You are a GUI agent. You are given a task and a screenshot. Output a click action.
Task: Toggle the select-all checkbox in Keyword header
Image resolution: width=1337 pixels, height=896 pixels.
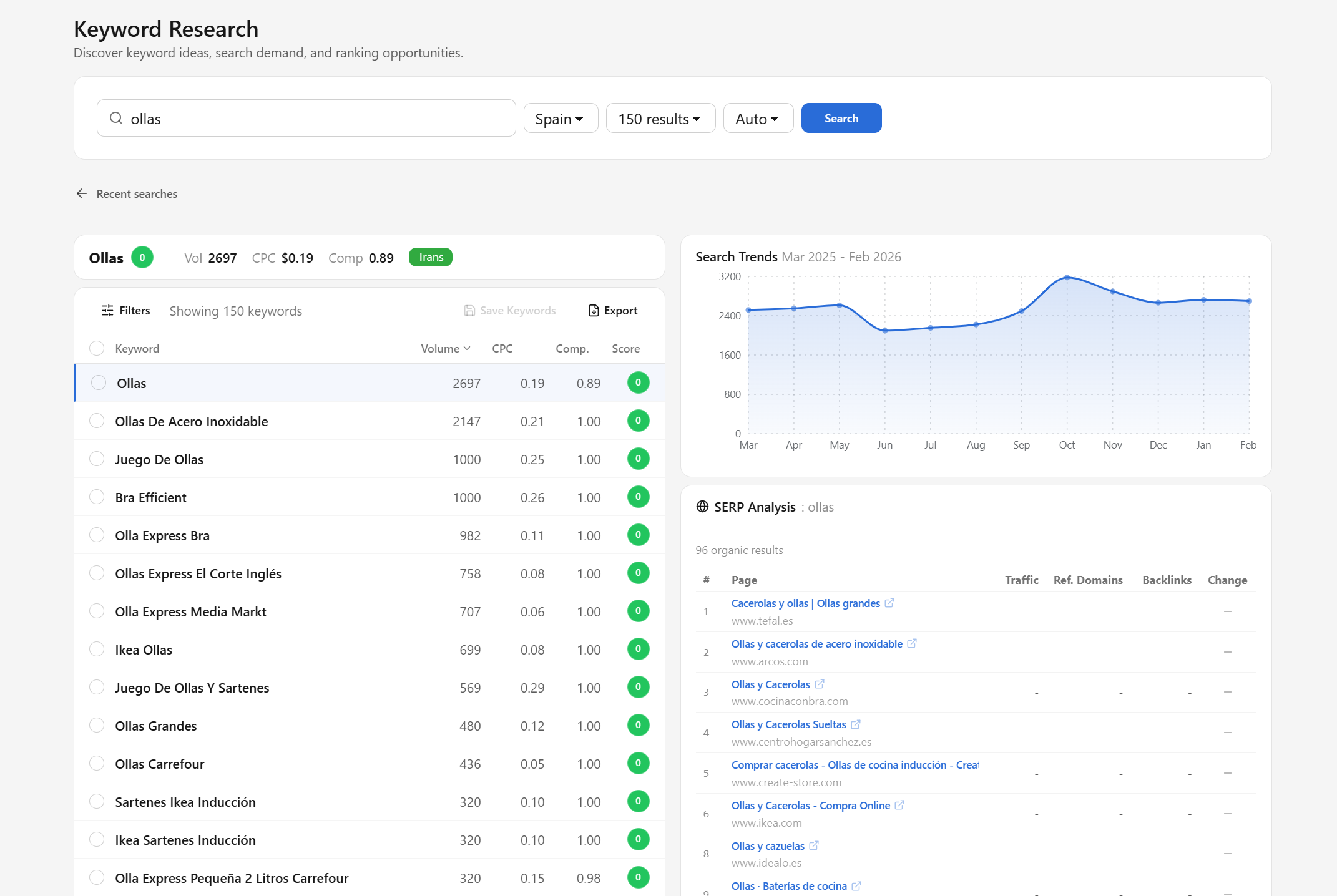(x=97, y=348)
